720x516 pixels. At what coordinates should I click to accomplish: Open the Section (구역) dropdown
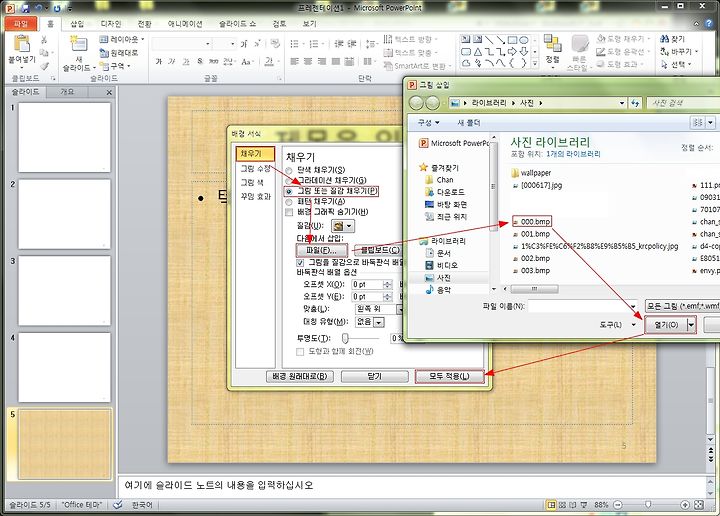click(x=116, y=66)
